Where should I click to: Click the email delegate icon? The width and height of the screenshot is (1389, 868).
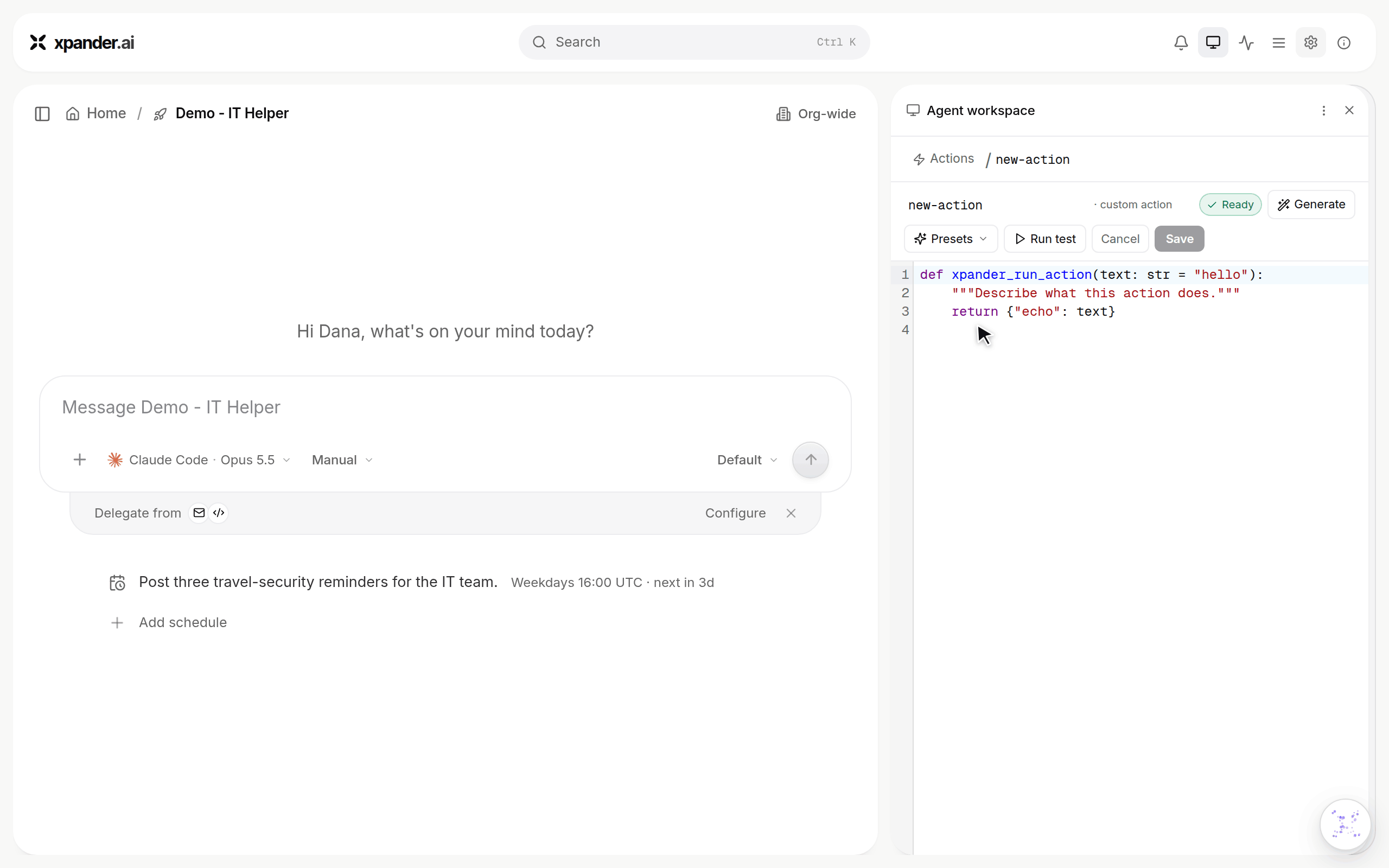coord(199,513)
